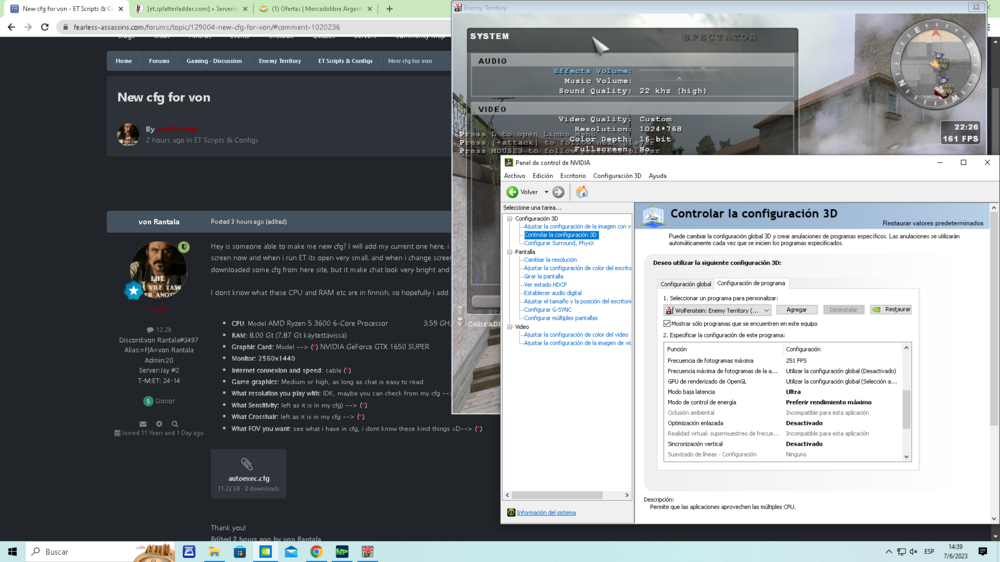The image size is (1000, 562).
Task: Open File Explorer from the taskbar
Action: pyautogui.click(x=214, y=552)
